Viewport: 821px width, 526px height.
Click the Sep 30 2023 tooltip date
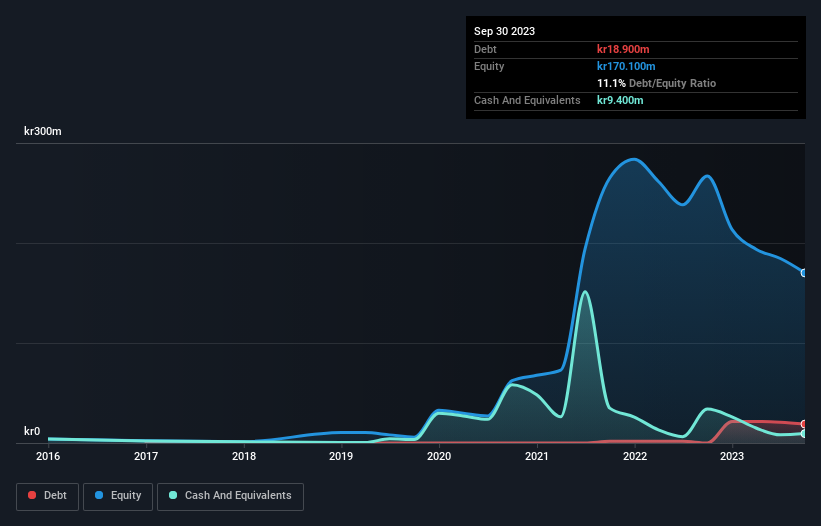point(504,31)
